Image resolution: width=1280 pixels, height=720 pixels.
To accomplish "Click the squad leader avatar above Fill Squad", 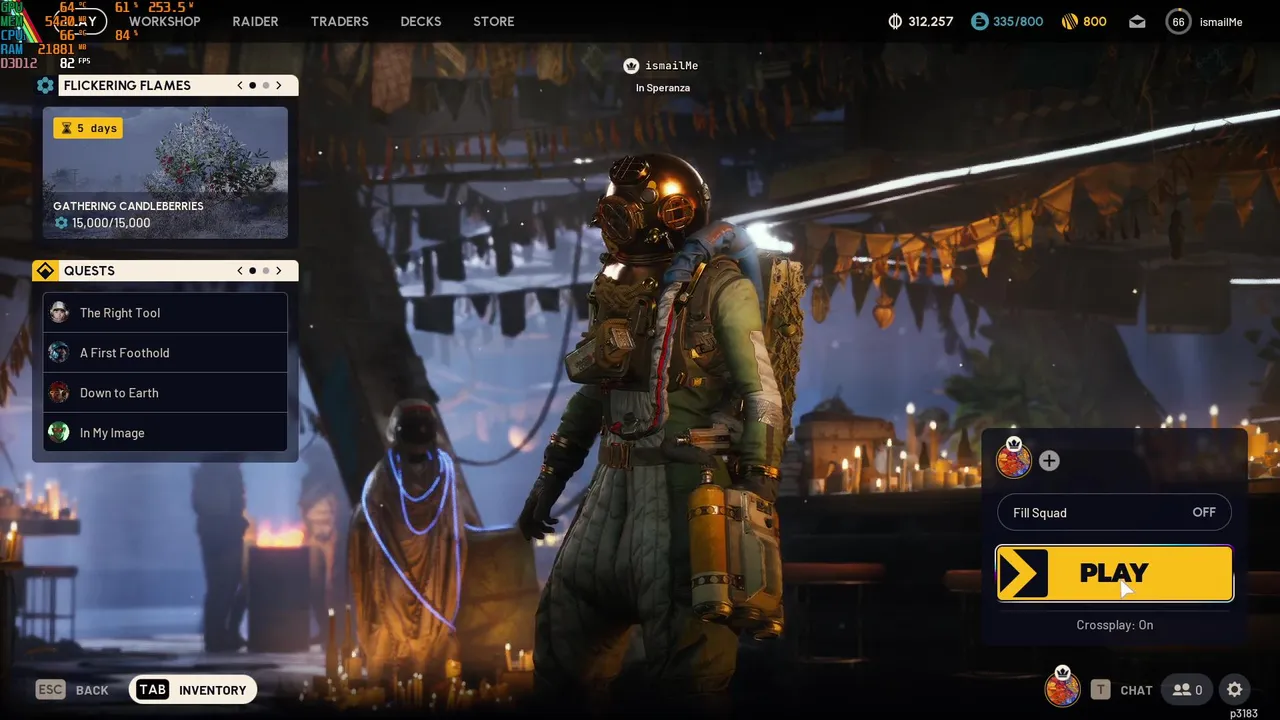I will [x=1014, y=460].
